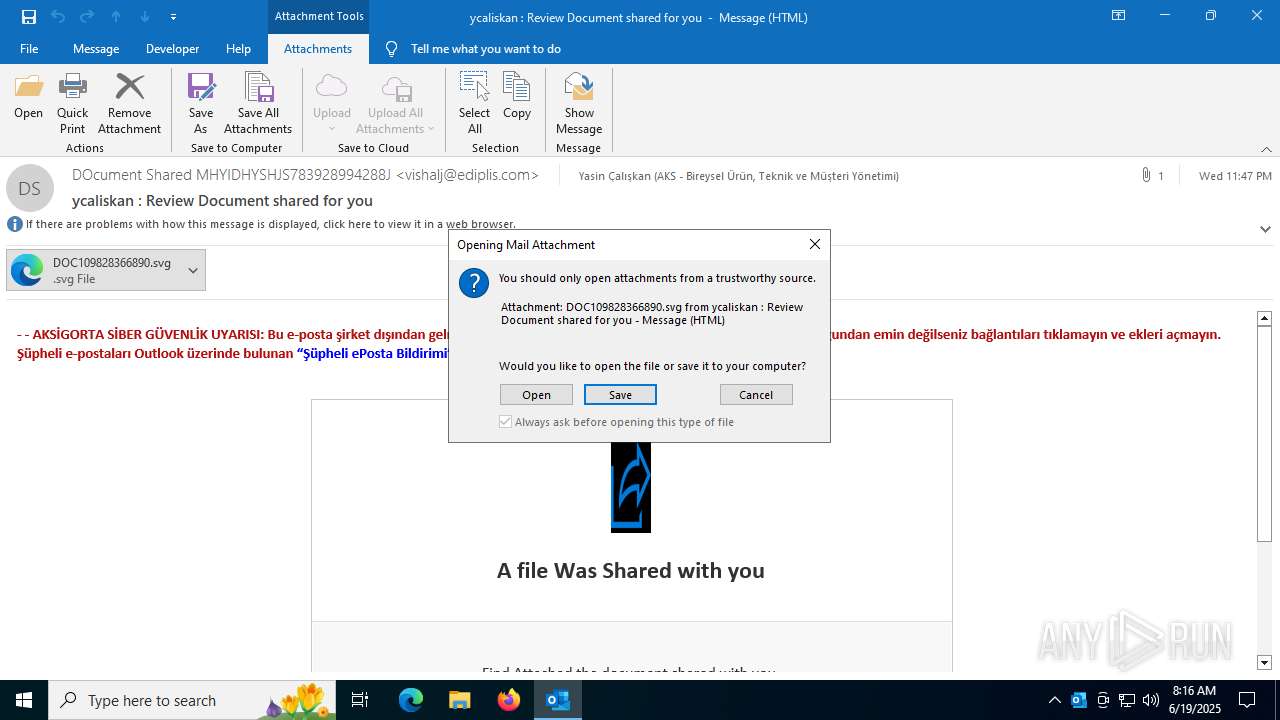
Task: Click the previous item up arrow
Action: click(116, 16)
